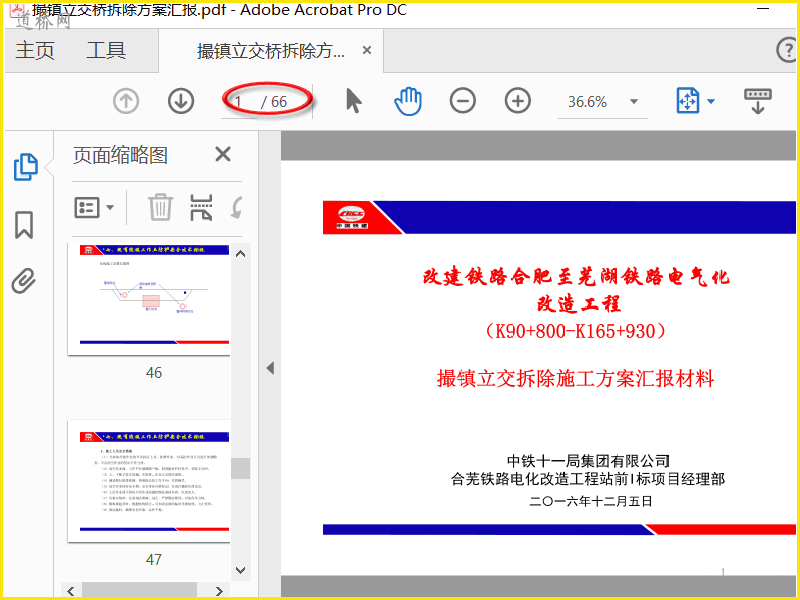Select page 46 thumbnail

[x=149, y=299]
